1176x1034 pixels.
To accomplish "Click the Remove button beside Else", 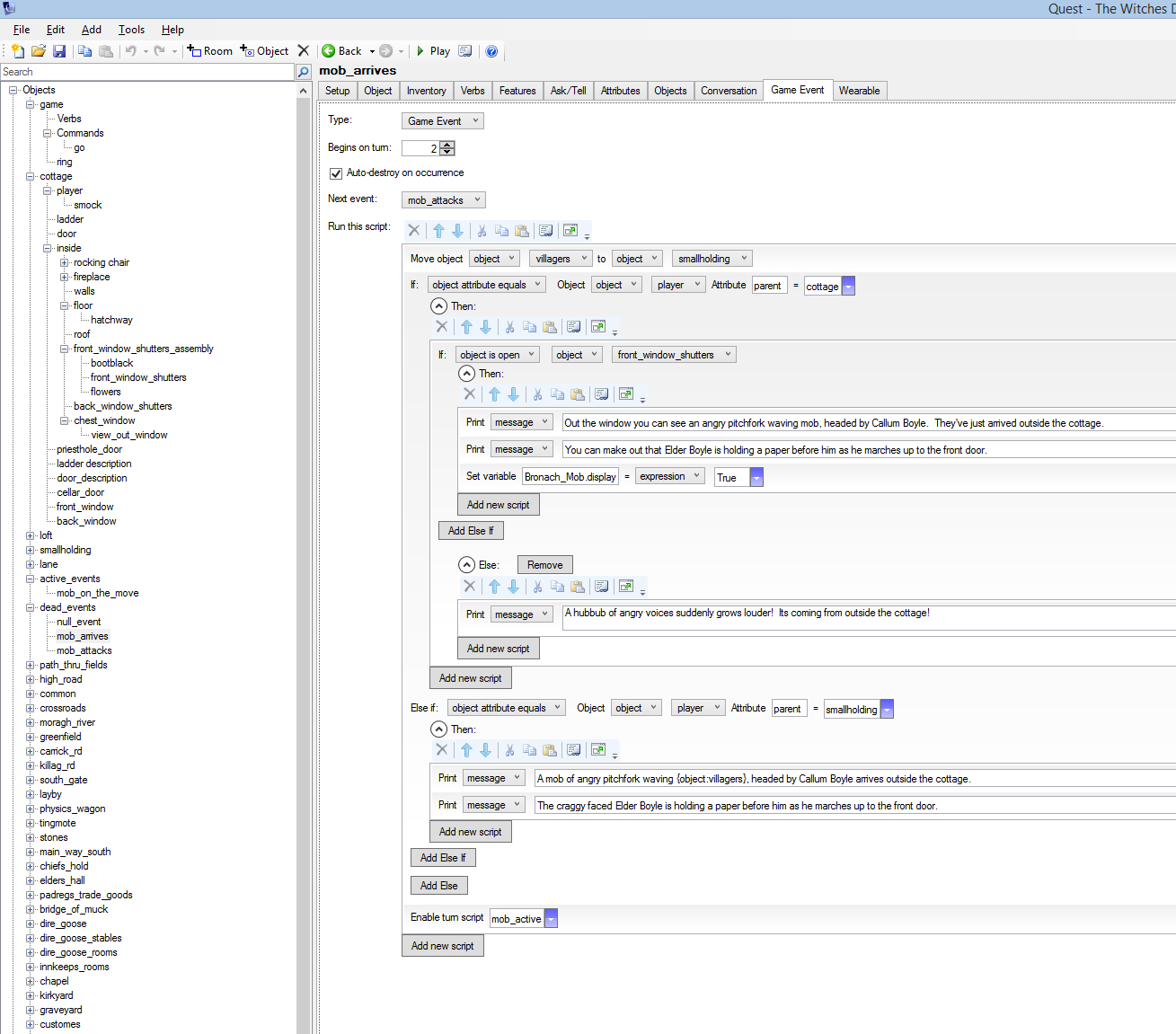I will pyautogui.click(x=544, y=565).
